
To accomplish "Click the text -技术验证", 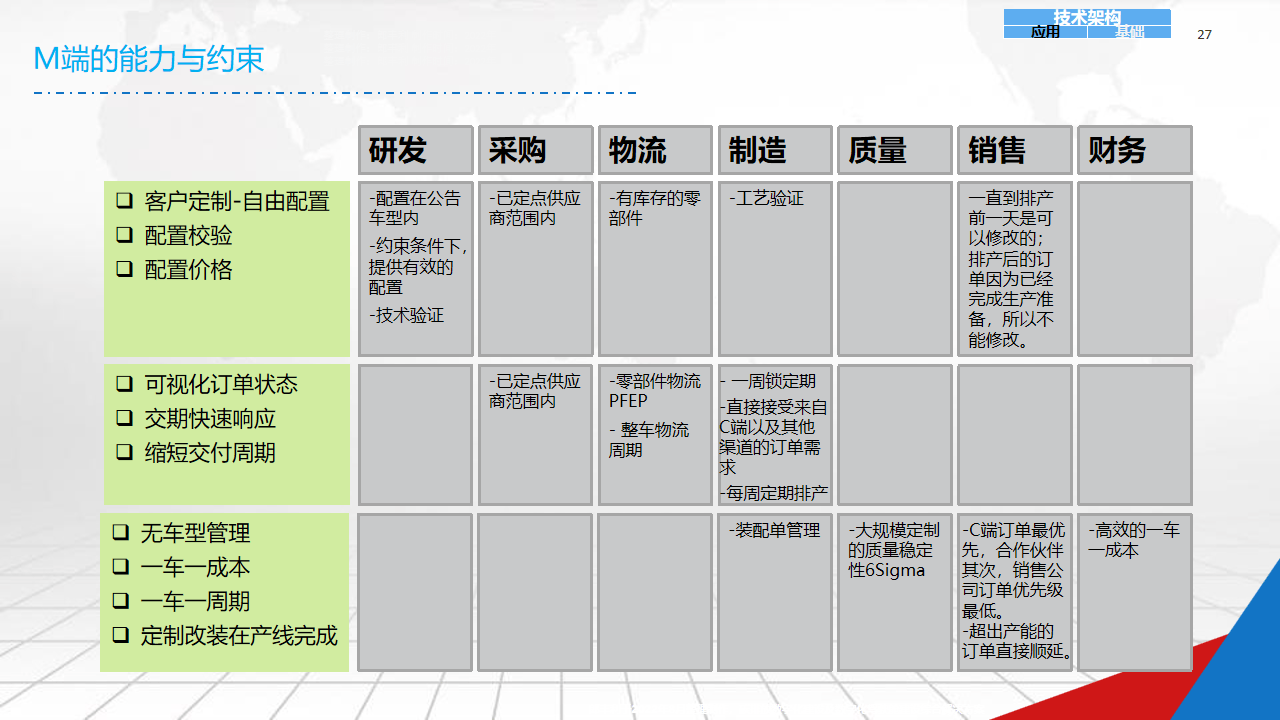I will click(406, 315).
